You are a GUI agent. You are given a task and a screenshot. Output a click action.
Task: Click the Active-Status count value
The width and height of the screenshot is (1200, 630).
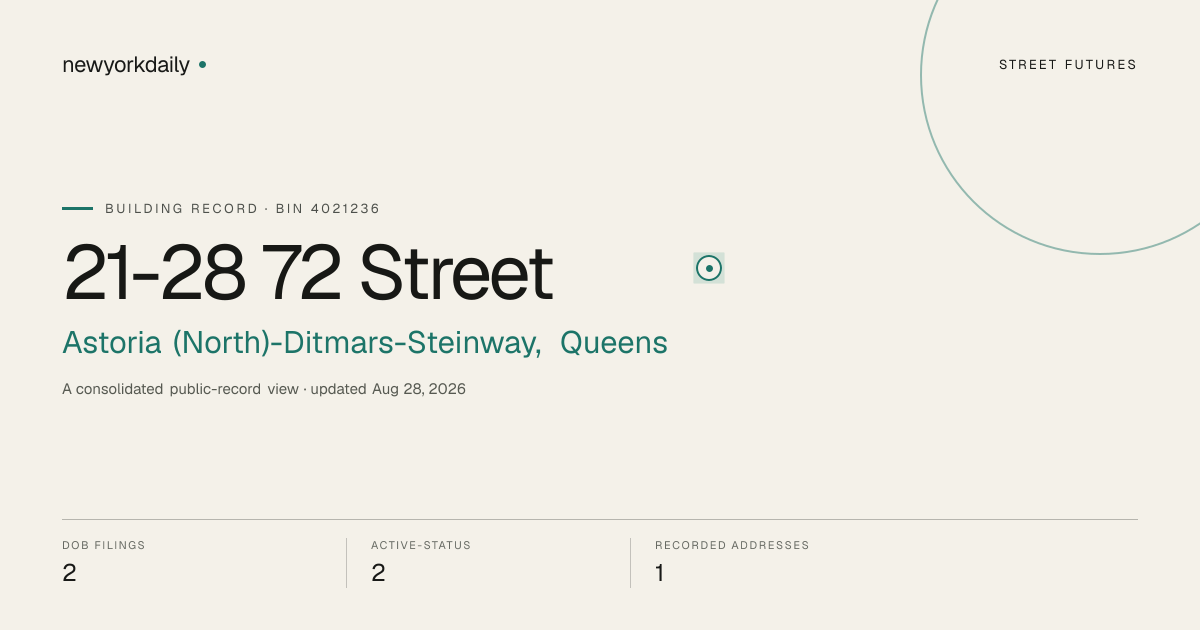point(378,573)
